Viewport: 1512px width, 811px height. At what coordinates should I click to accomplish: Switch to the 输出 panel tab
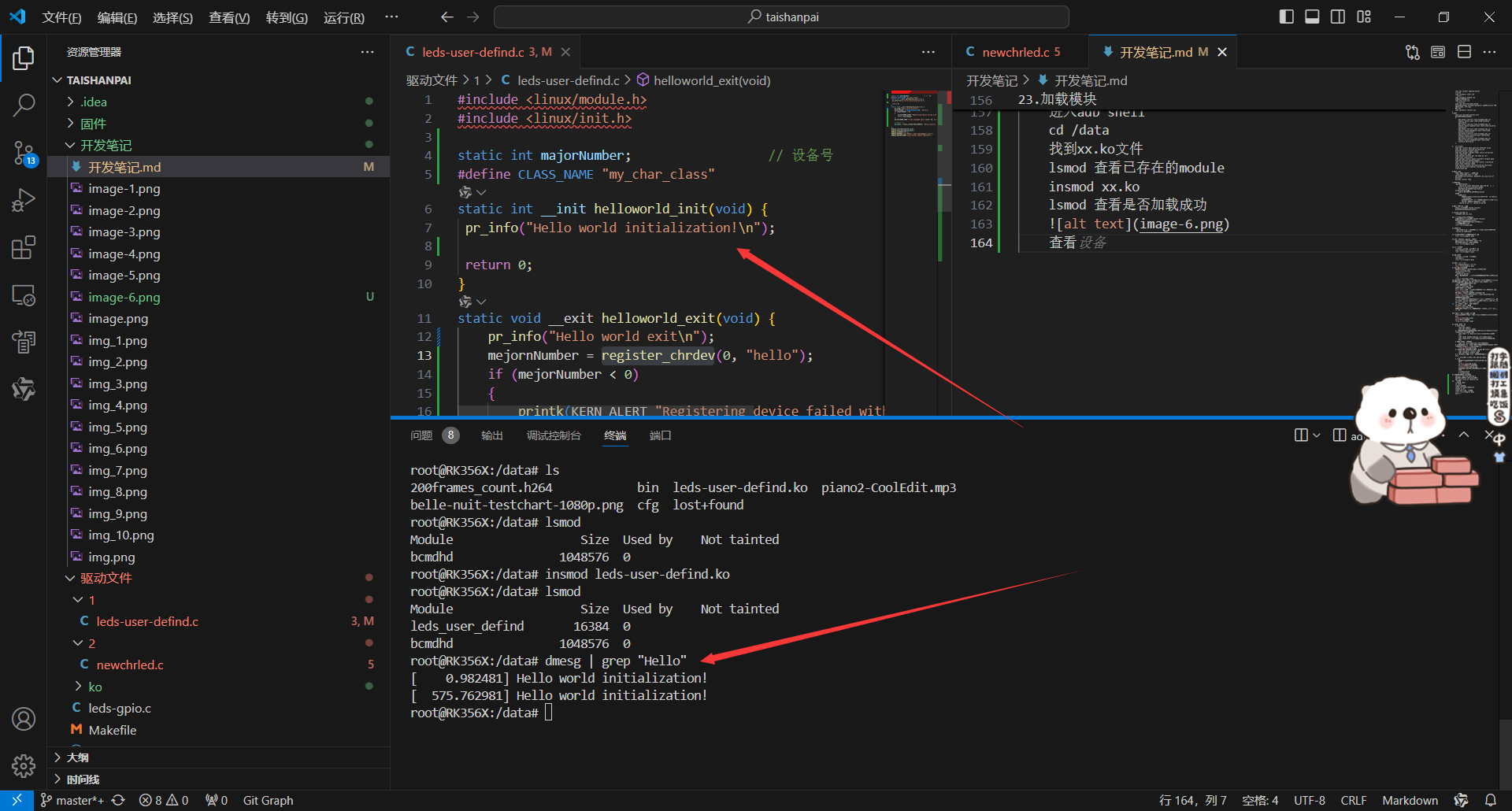point(491,435)
